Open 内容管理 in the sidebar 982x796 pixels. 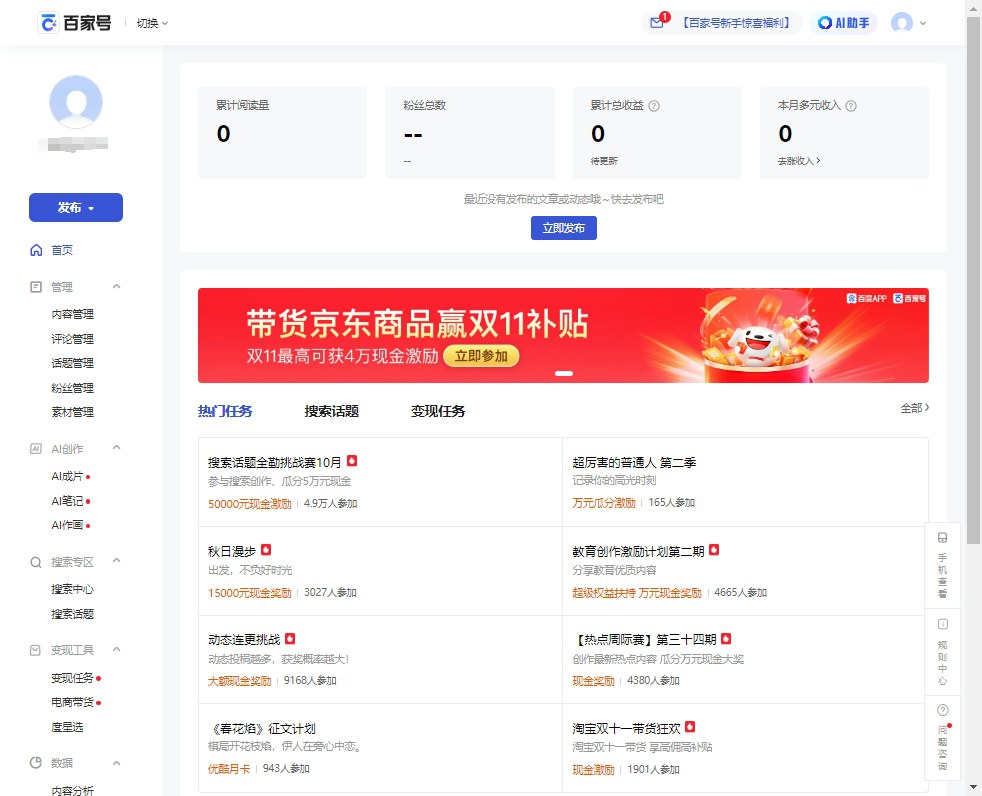click(x=73, y=314)
